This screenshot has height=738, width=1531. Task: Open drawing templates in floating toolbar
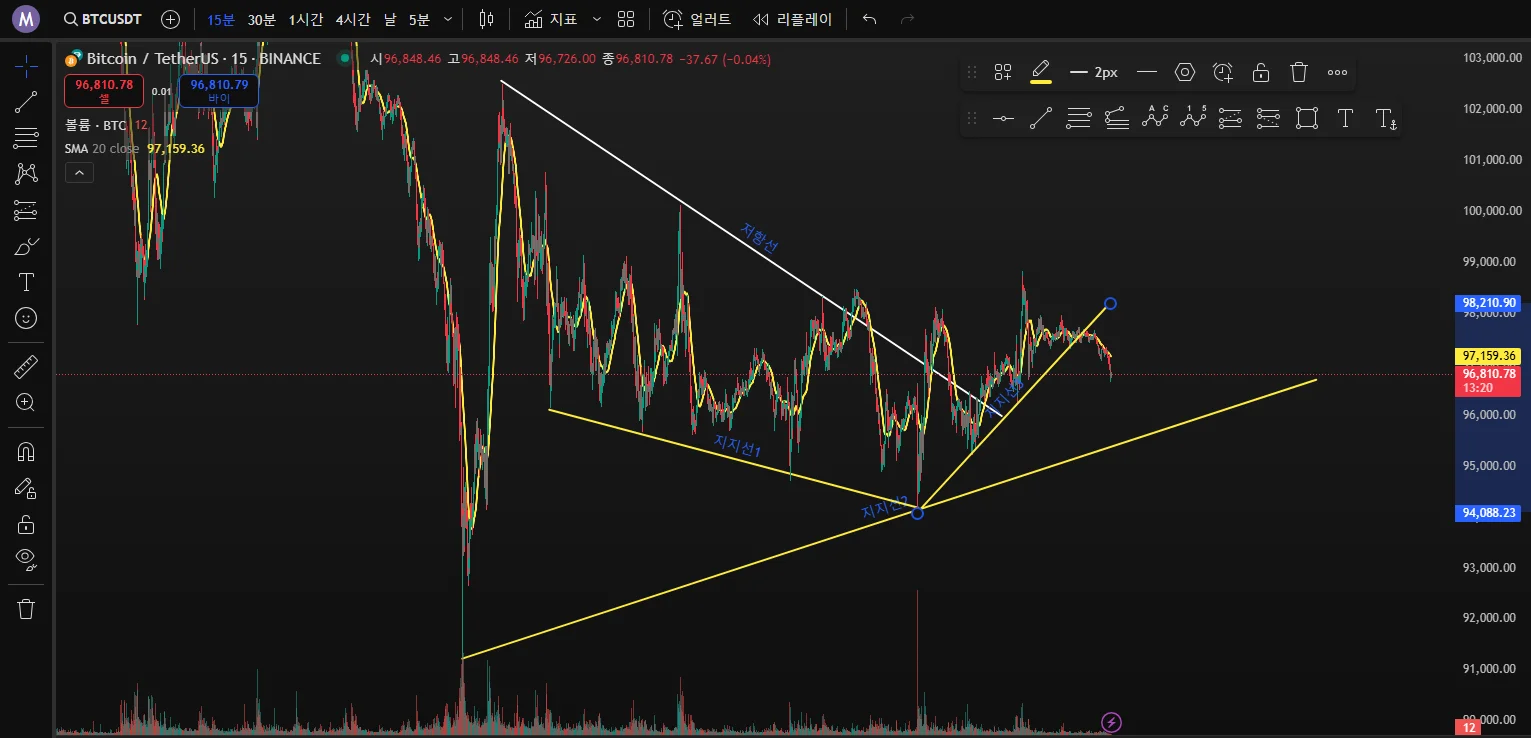[1002, 72]
